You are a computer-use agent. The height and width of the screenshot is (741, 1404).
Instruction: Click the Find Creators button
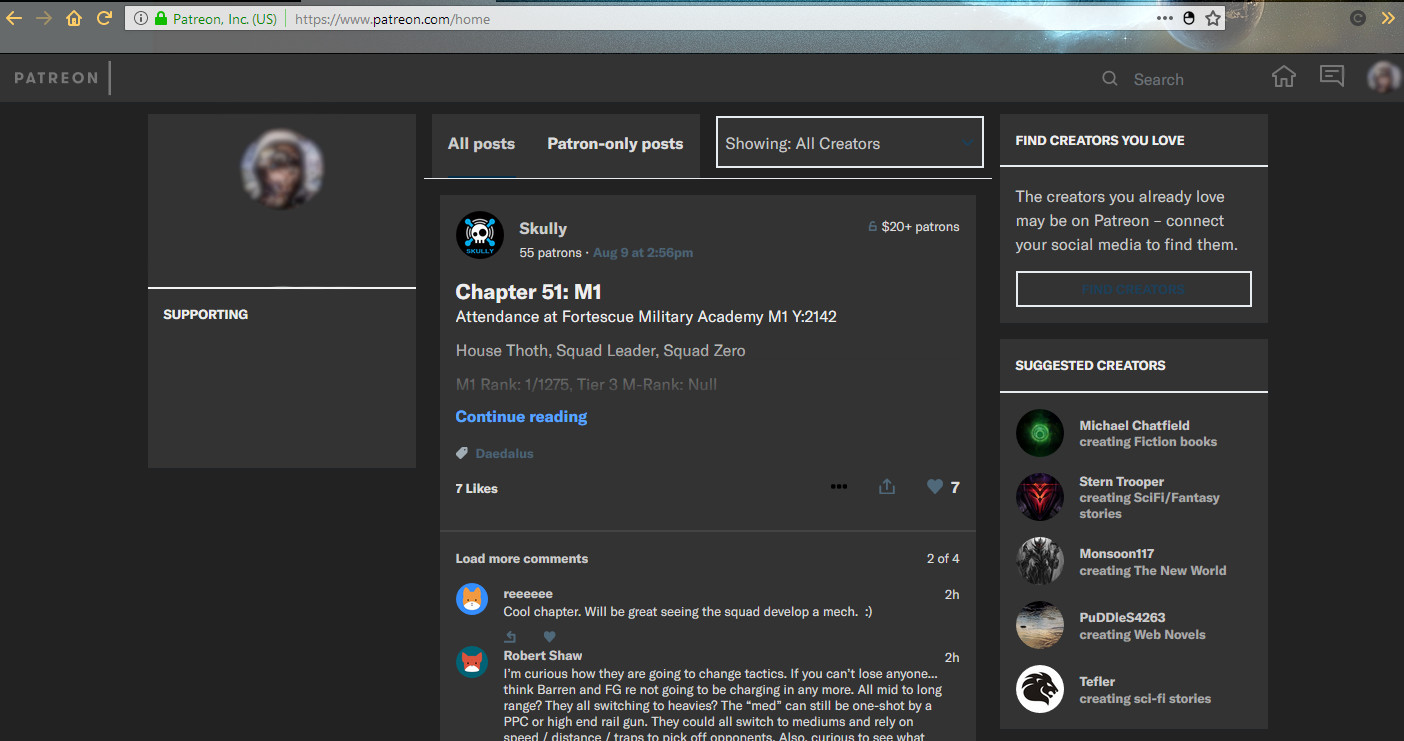pos(1133,289)
